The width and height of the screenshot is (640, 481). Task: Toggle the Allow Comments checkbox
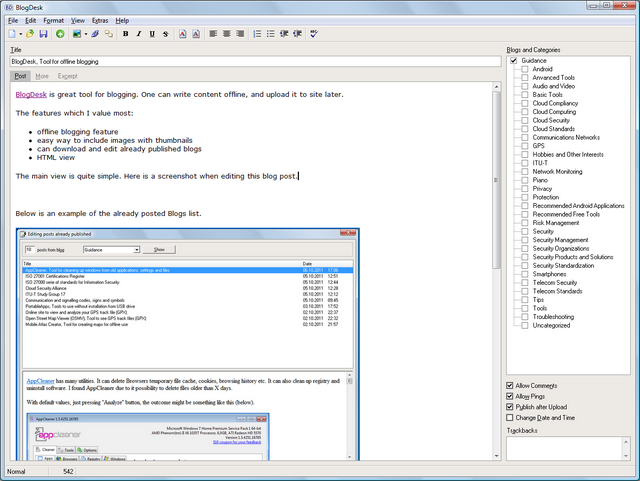click(509, 385)
